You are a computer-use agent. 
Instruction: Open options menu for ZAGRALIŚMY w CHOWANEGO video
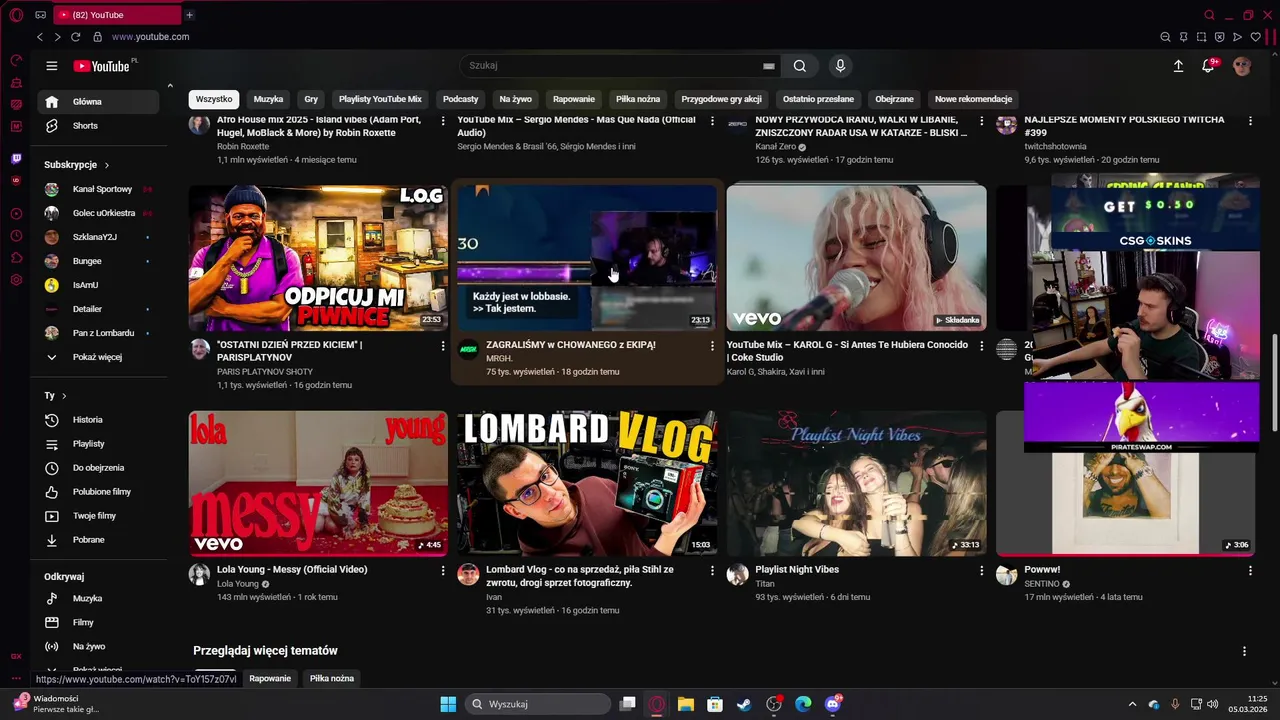712,346
